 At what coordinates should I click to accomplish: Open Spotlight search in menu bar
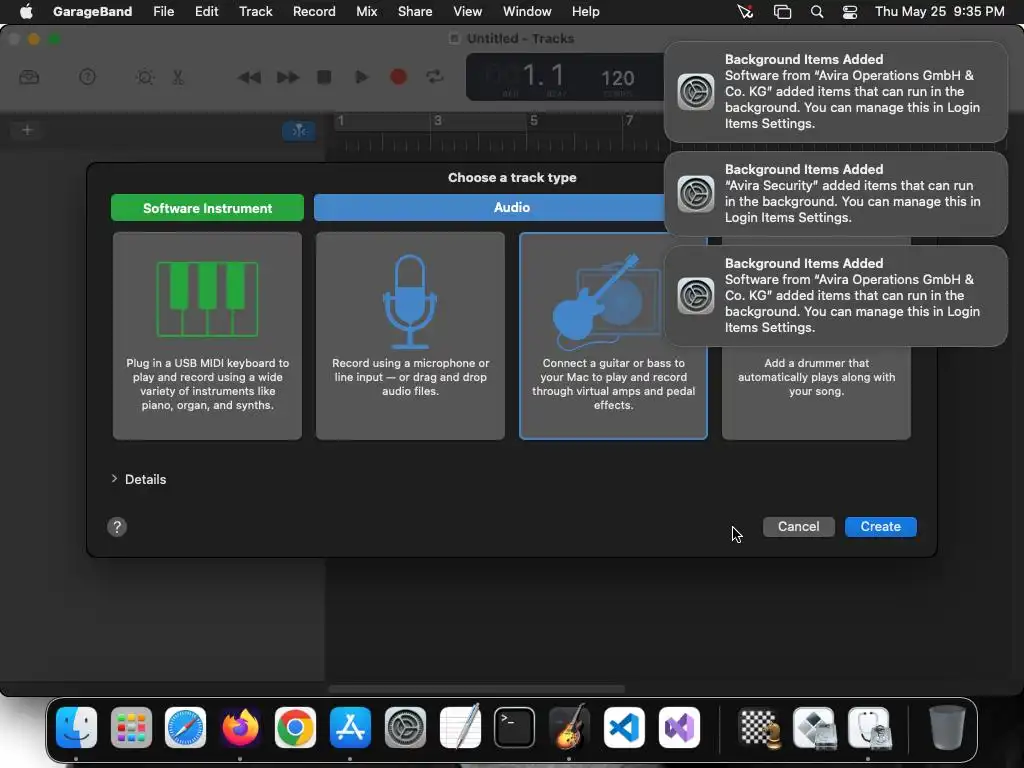[x=816, y=12]
